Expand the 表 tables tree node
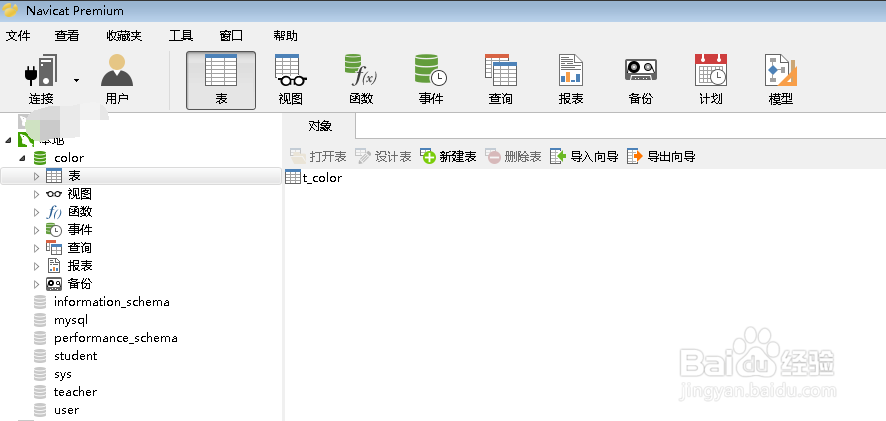Viewport: 886px width, 421px height. pos(37,176)
